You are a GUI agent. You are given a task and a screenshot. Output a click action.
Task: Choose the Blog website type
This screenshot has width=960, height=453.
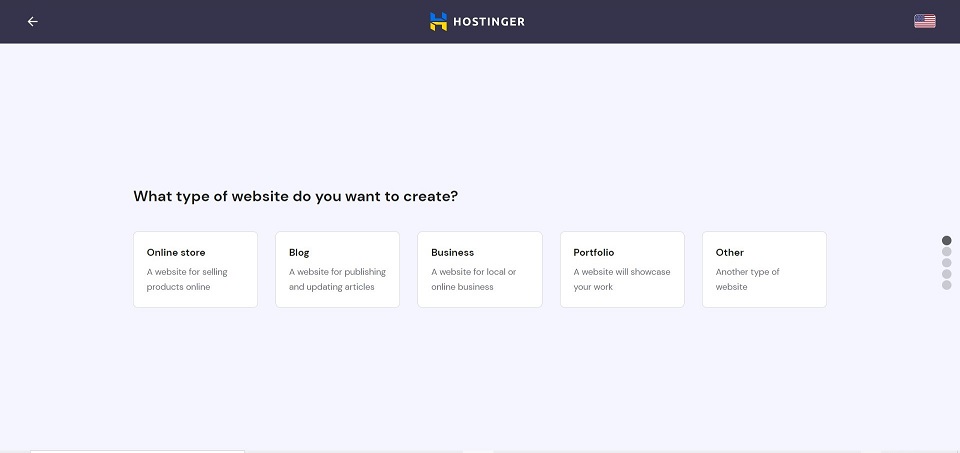pyautogui.click(x=337, y=269)
